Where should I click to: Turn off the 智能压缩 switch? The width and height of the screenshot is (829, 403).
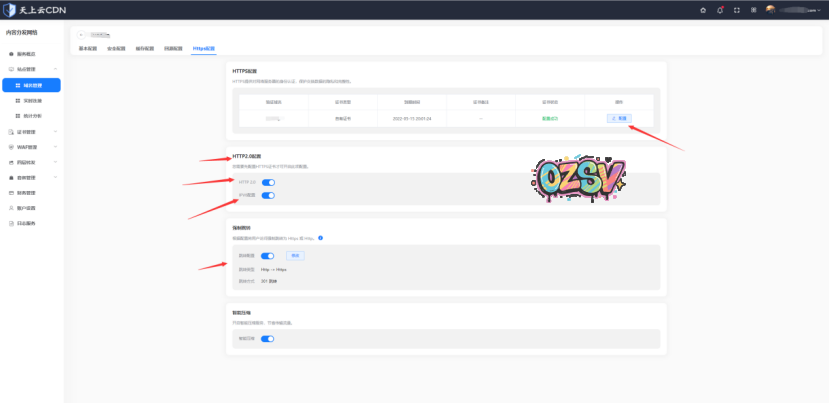(267, 339)
